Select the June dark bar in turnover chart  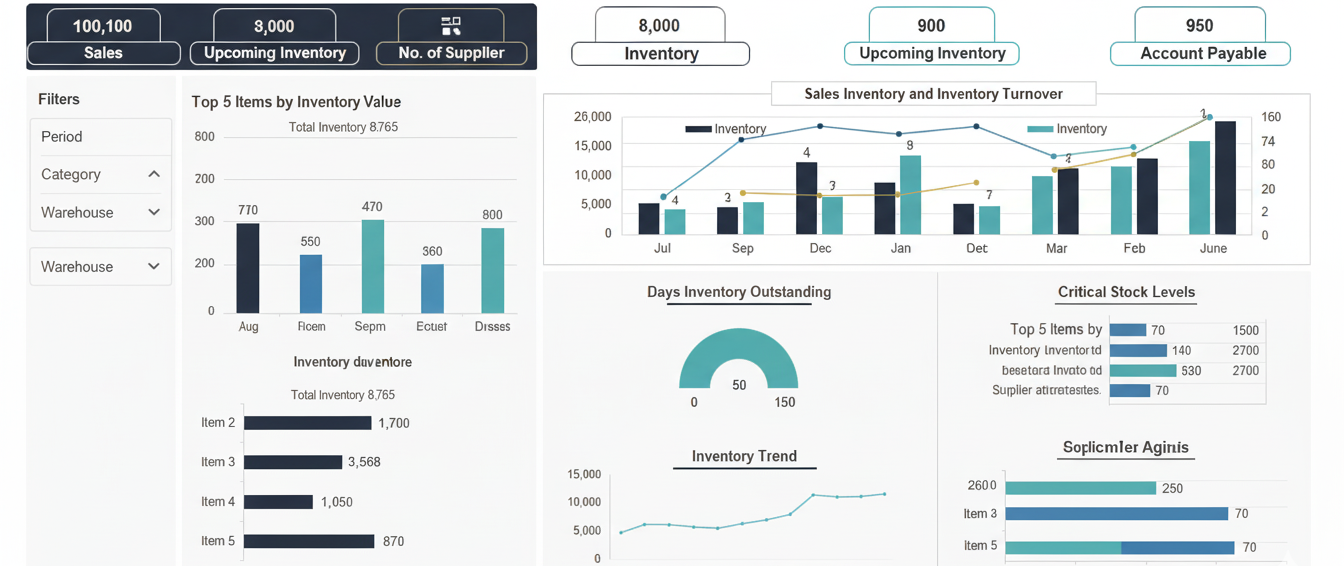(1225, 177)
